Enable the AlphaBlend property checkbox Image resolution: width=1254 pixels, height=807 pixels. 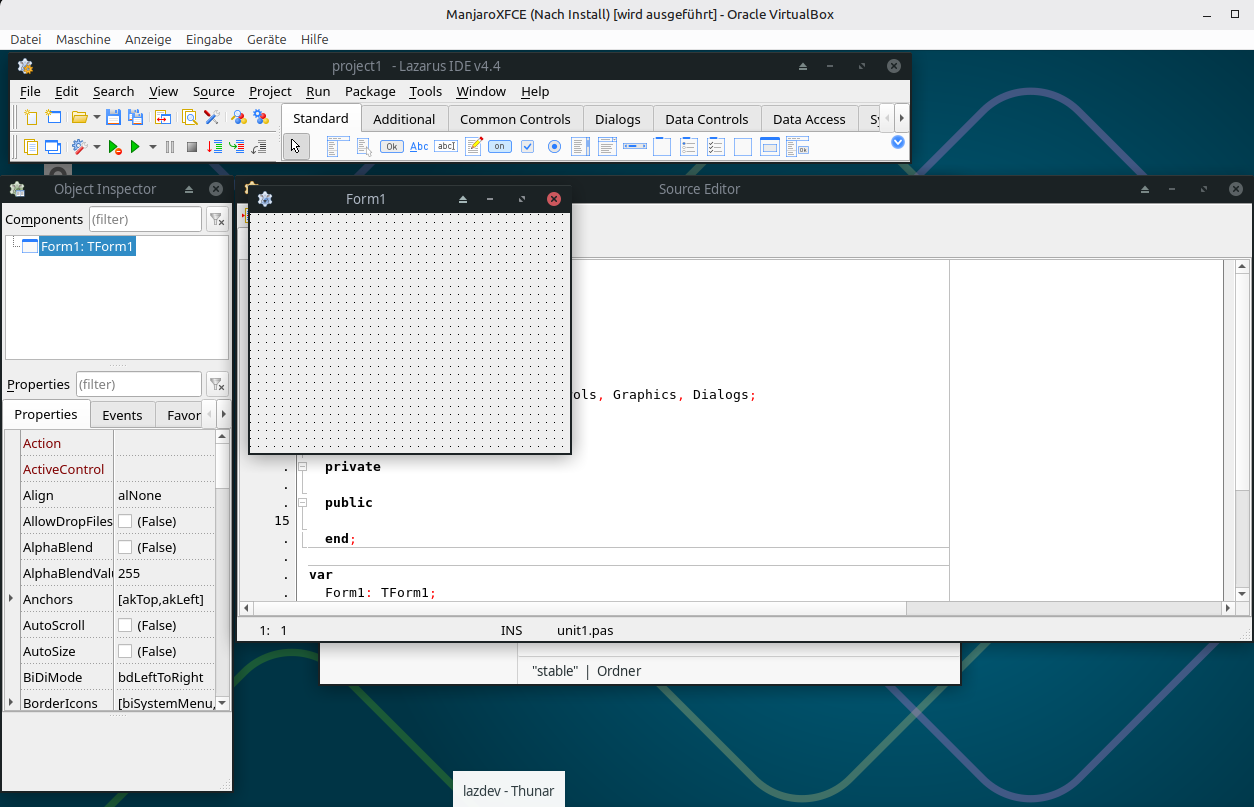coord(125,547)
